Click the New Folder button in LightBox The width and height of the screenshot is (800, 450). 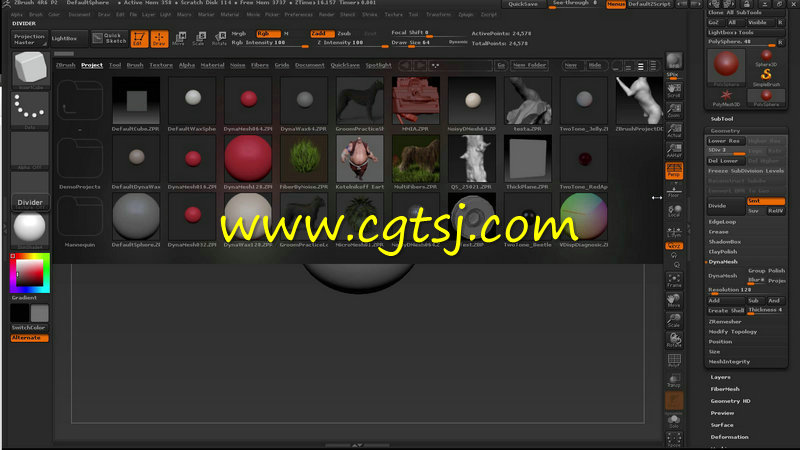(x=529, y=65)
